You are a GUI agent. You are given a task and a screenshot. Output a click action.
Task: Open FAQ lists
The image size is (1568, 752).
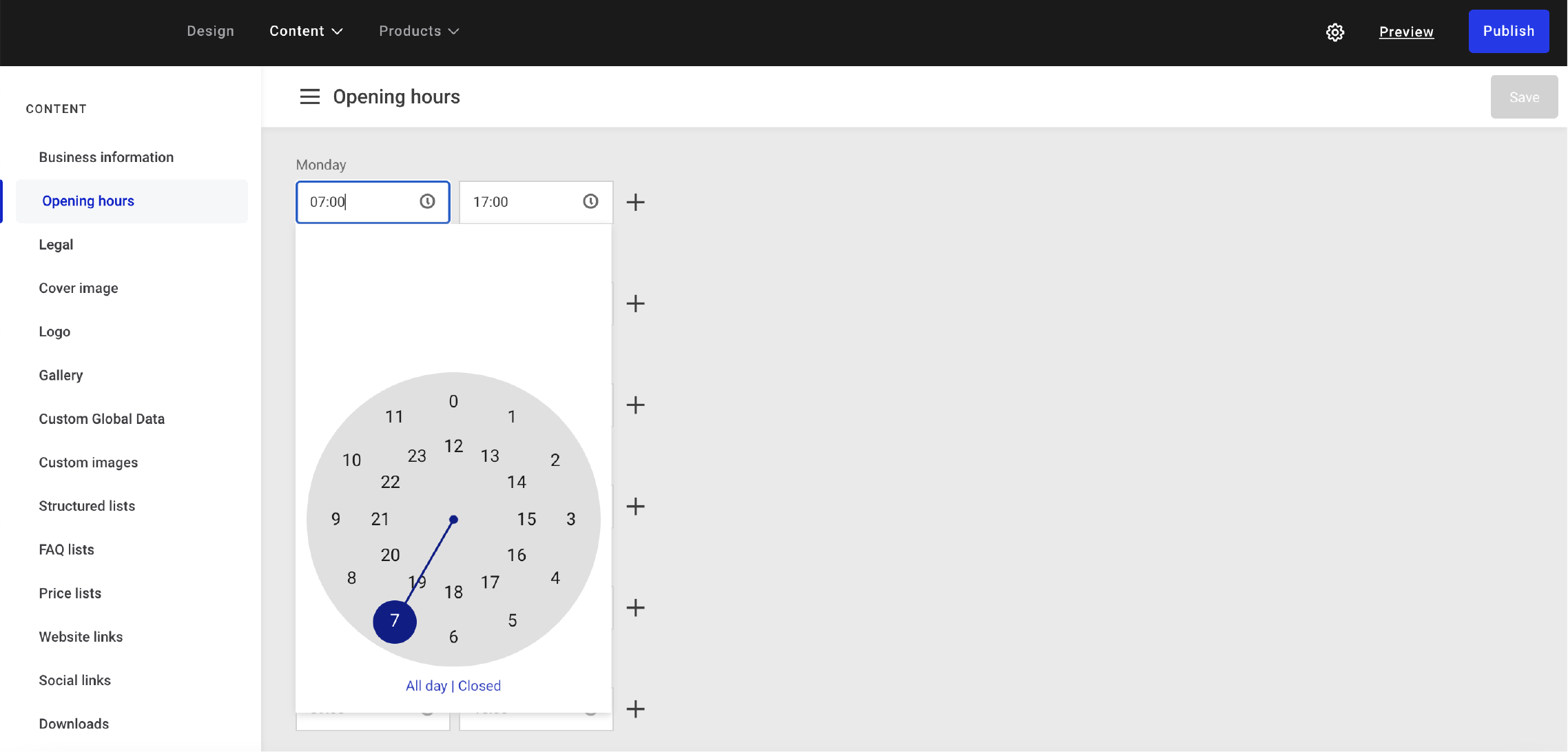pos(66,549)
